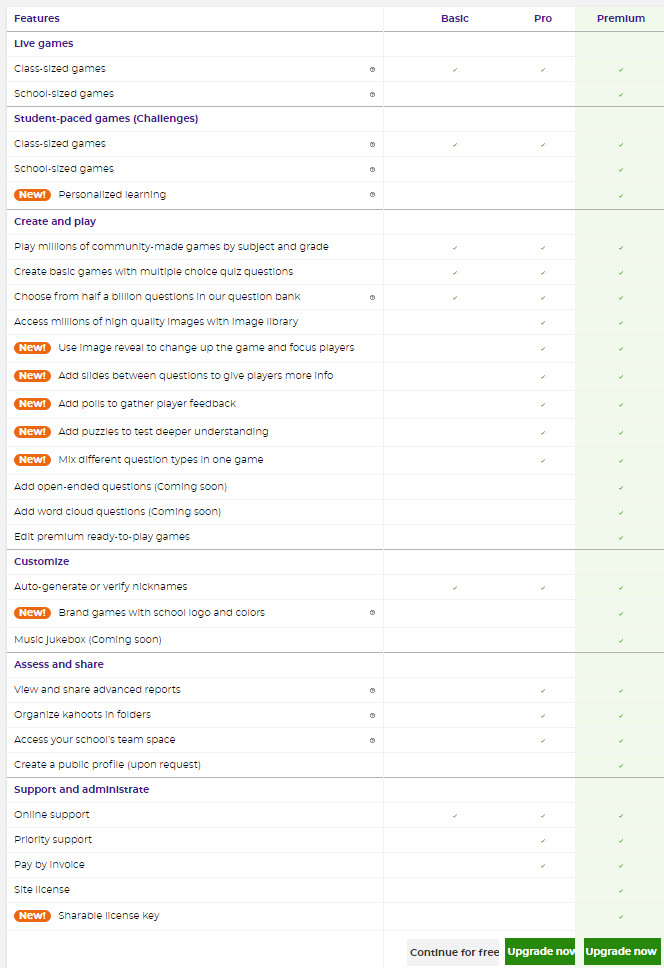Click the Features column header
The height and width of the screenshot is (968, 664).
[37, 19]
